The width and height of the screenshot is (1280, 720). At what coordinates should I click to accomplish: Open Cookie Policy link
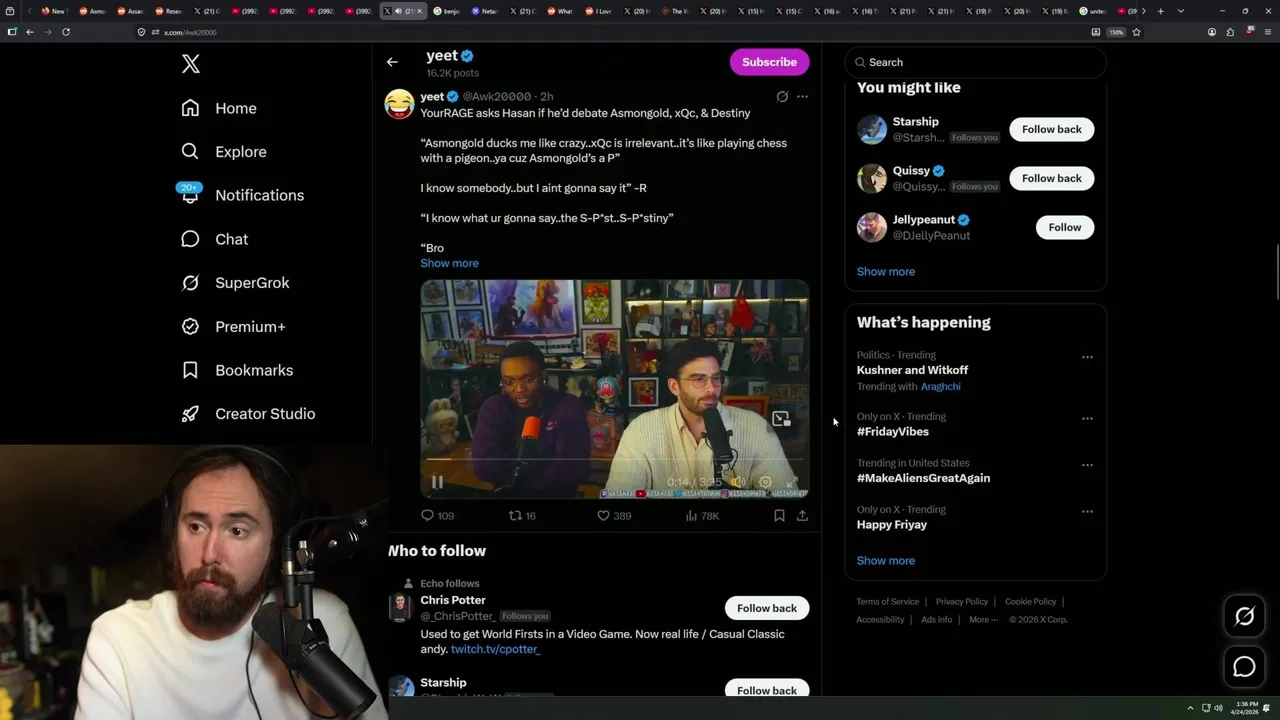coord(1030,602)
